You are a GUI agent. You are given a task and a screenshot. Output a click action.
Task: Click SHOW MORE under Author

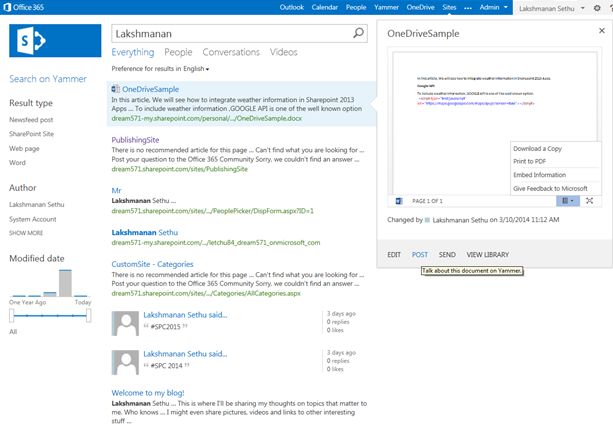click(26, 233)
